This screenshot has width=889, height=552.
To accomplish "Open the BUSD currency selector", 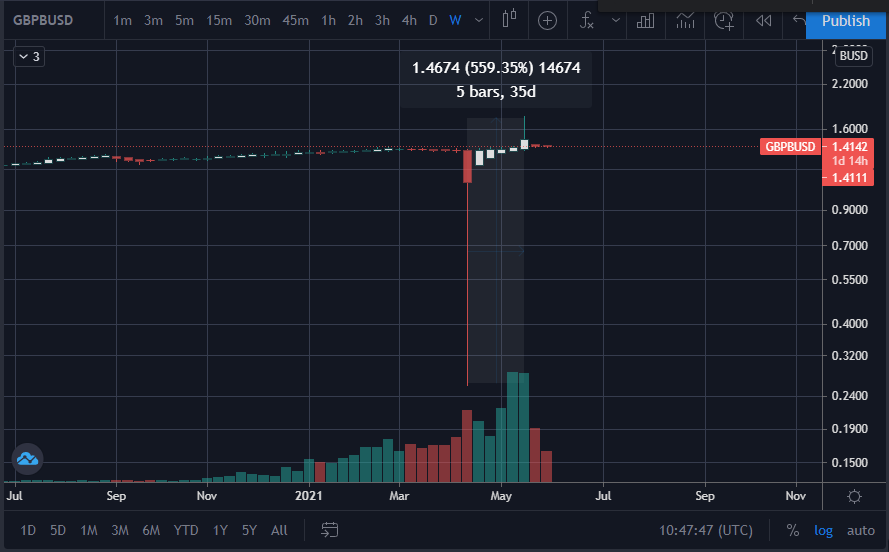I will [853, 56].
